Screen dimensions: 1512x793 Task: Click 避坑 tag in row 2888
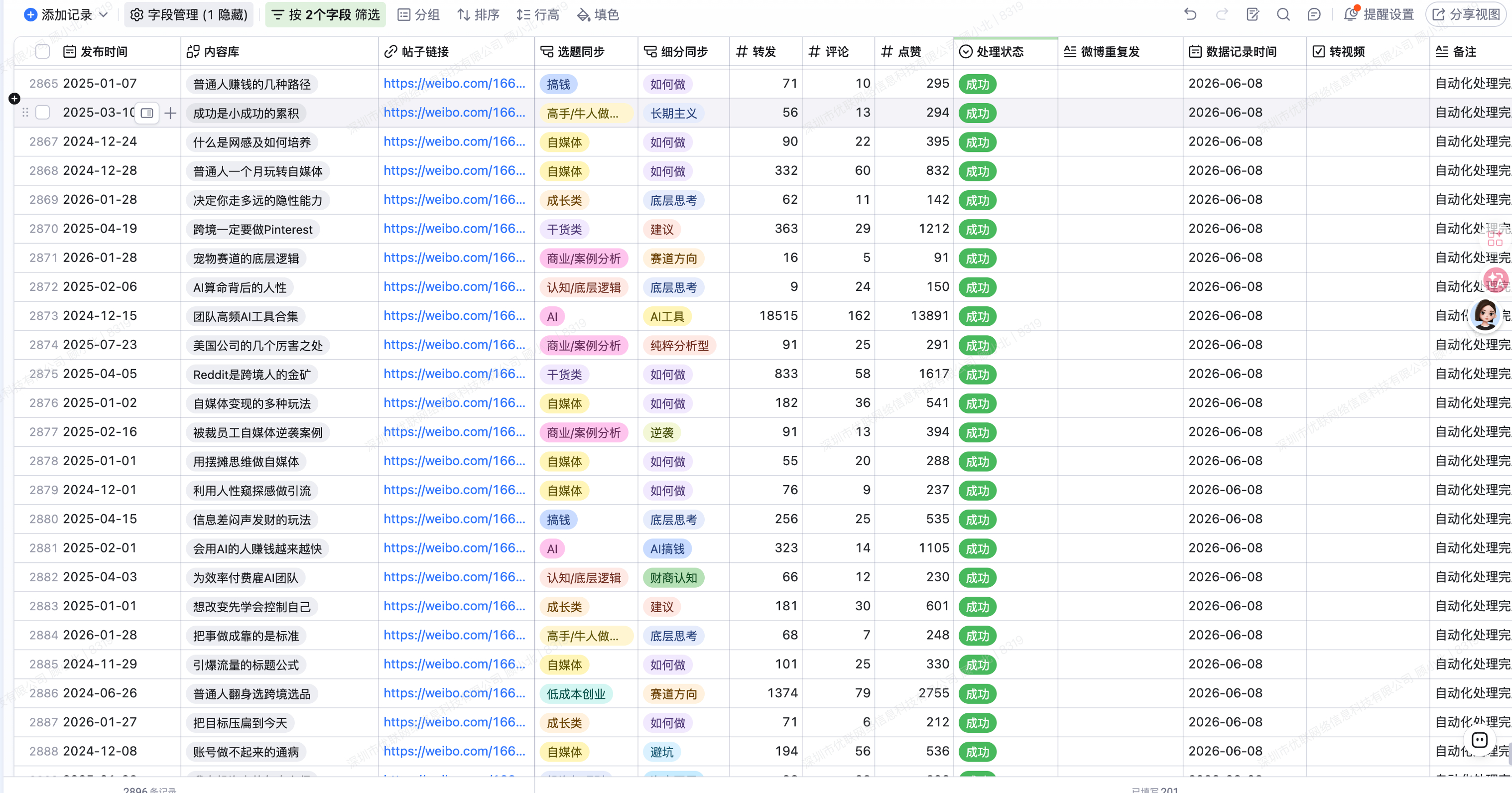tap(661, 752)
